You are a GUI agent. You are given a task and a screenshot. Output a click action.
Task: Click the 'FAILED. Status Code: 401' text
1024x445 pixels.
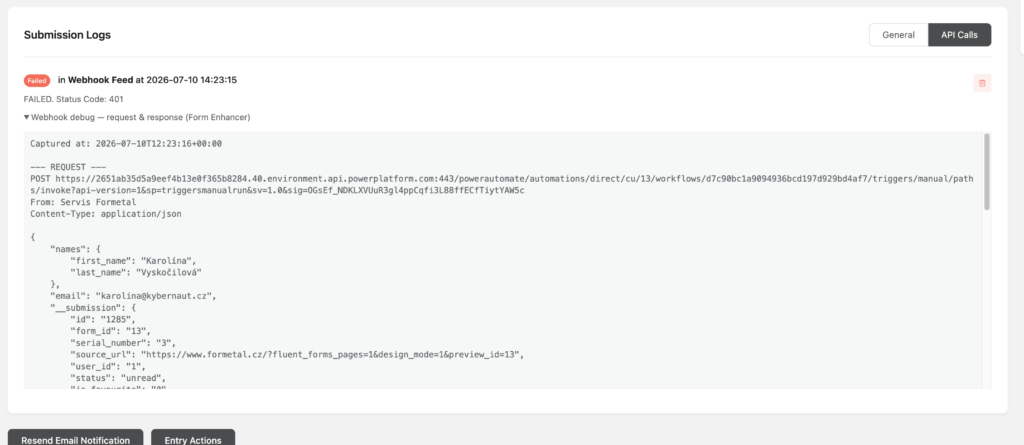click(x=73, y=99)
